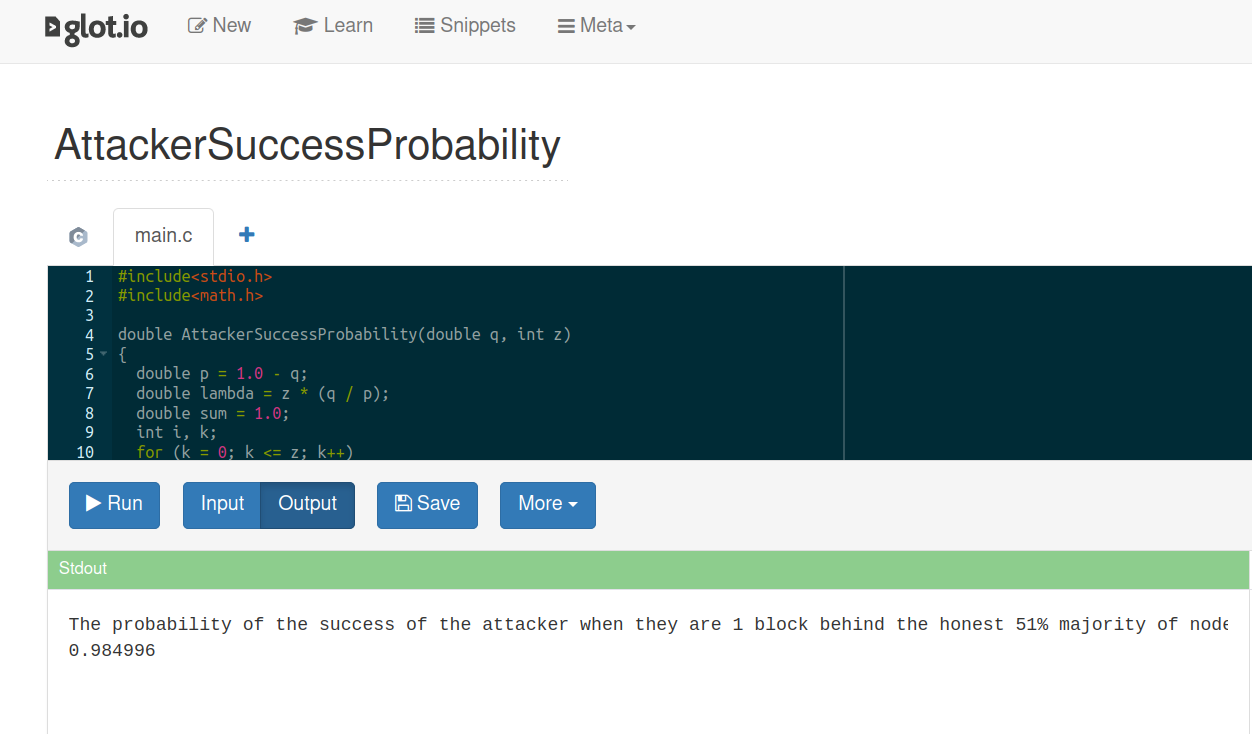Save the snippet
This screenshot has width=1252, height=734.
point(427,504)
